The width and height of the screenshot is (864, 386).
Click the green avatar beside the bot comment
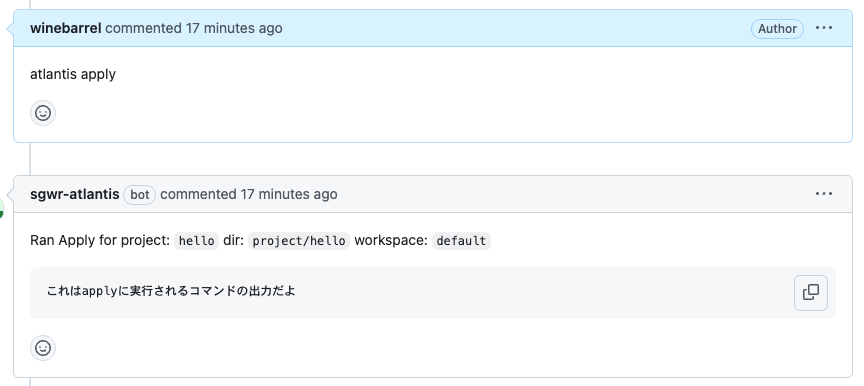pyautogui.click(x=2, y=208)
